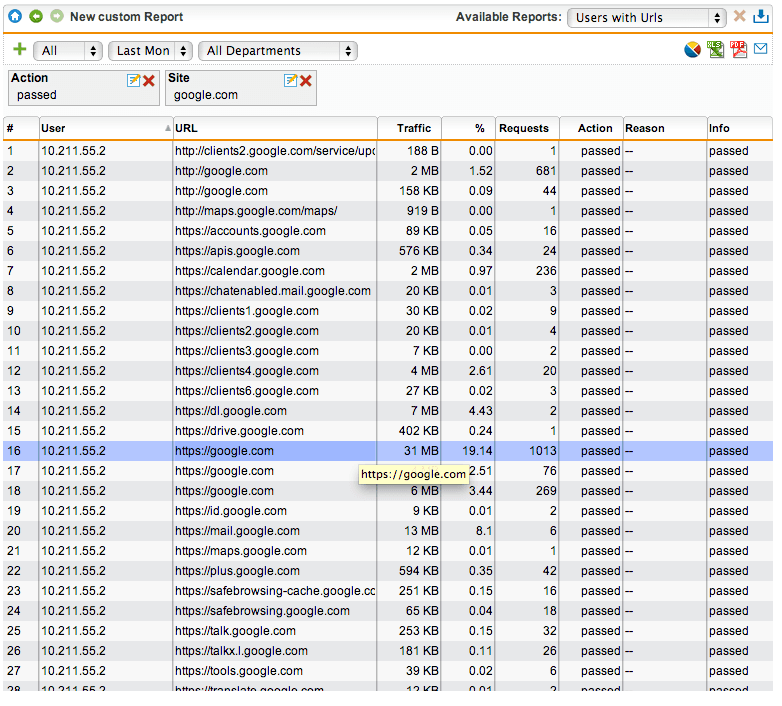
Task: Export the report to PDF
Action: 738,49
